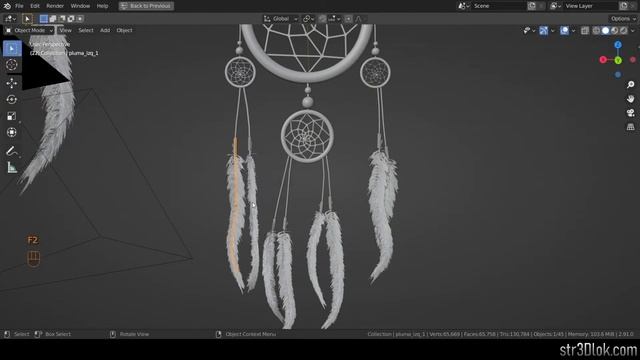Screen dimensions: 640x360
Task: Click the Scene name field
Action: point(499,6)
